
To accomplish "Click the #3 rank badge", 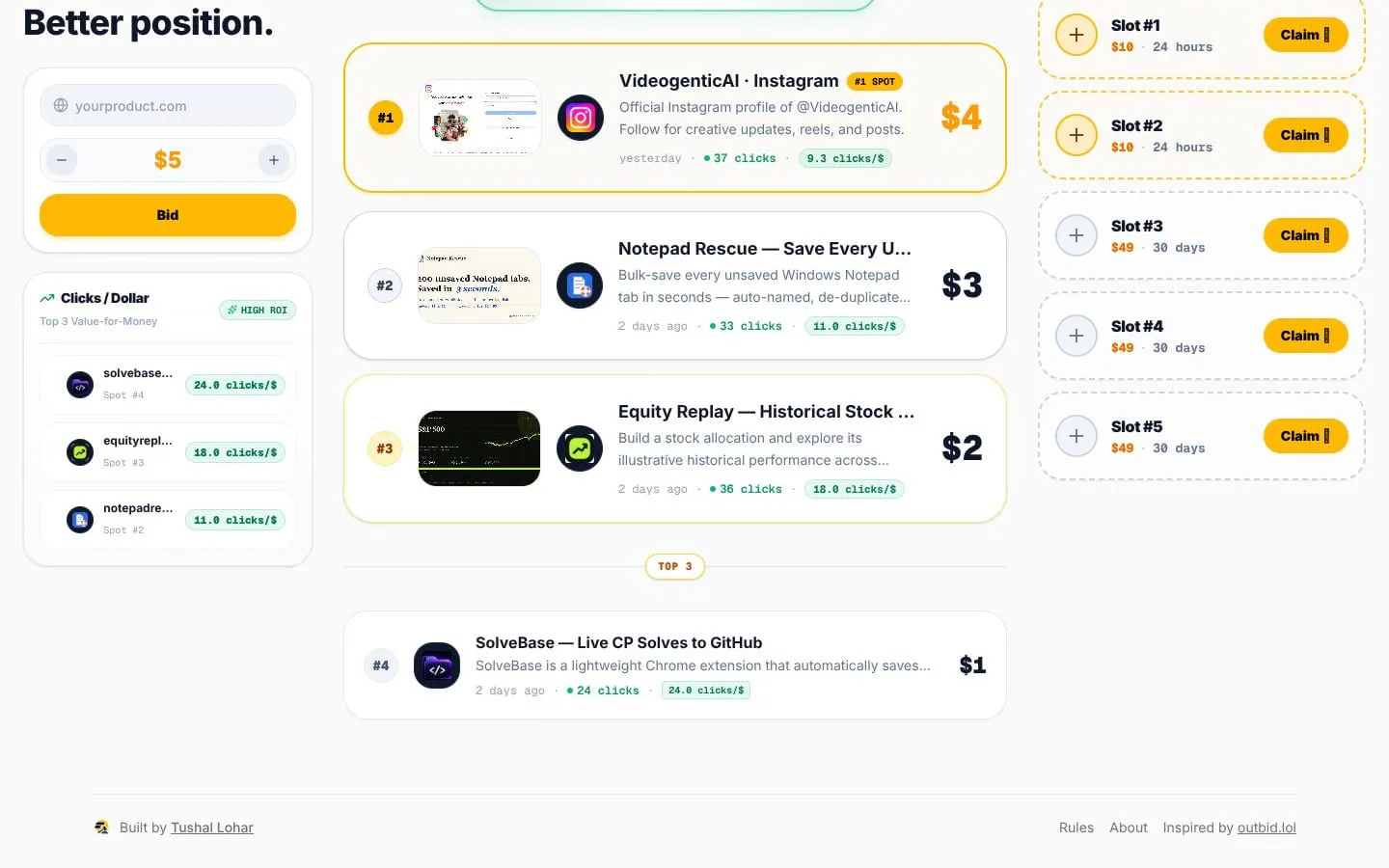I will [x=385, y=448].
